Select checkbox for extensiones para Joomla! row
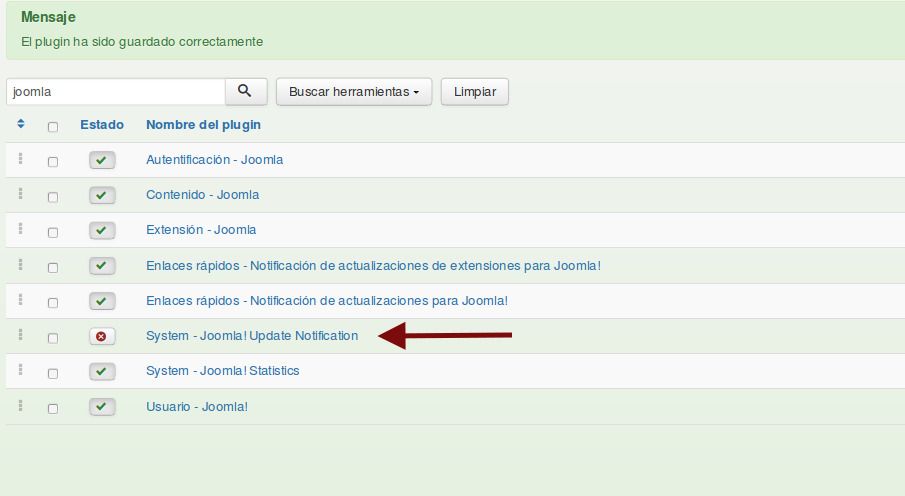905x496 pixels. point(53,267)
